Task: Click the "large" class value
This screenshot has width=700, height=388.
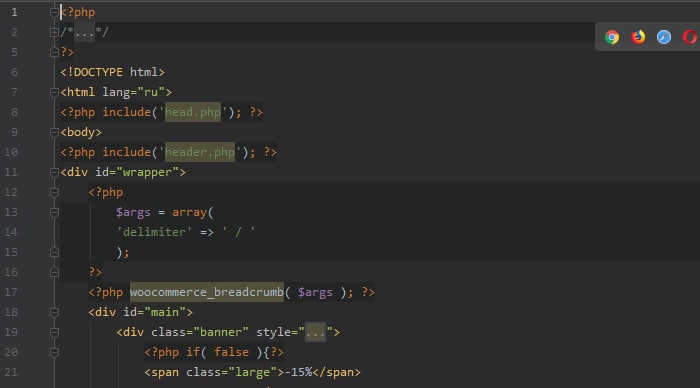Action: [x=252, y=372]
